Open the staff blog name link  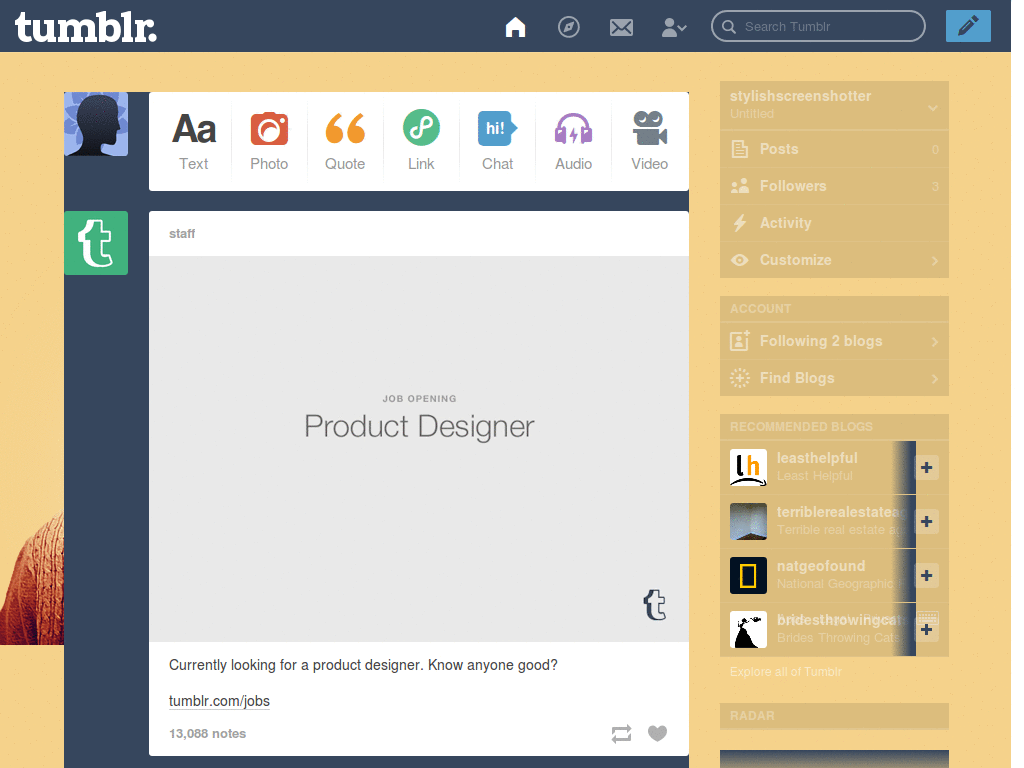182,234
